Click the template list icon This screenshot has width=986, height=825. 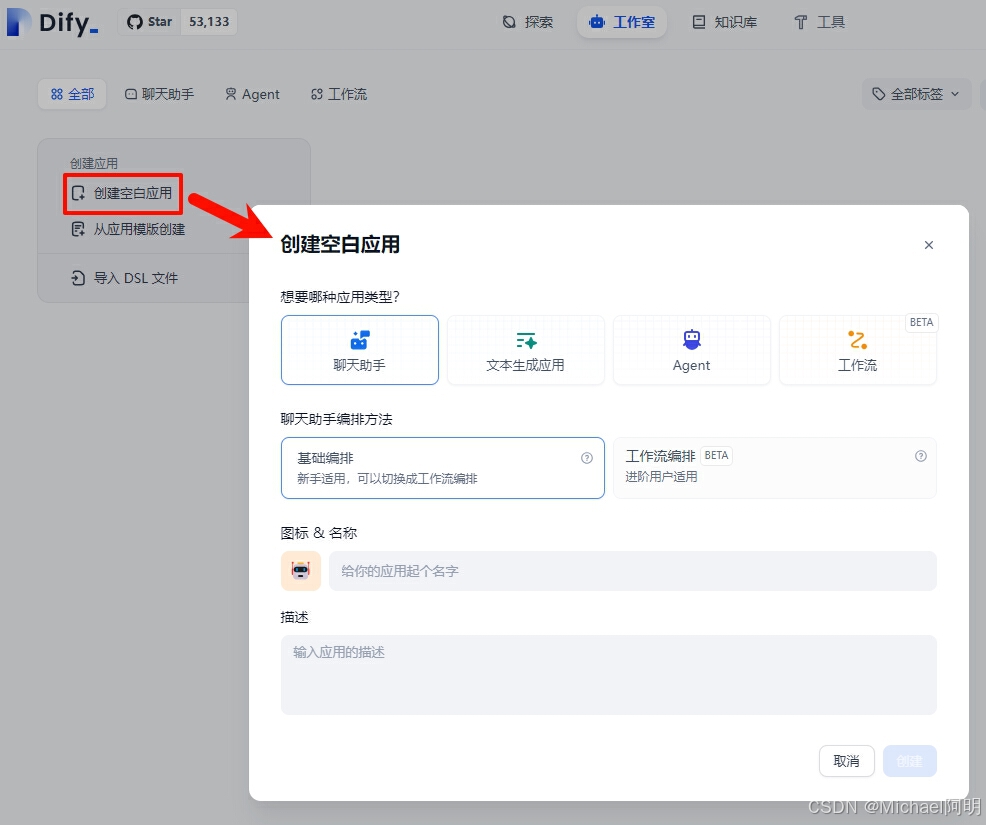pos(78,230)
